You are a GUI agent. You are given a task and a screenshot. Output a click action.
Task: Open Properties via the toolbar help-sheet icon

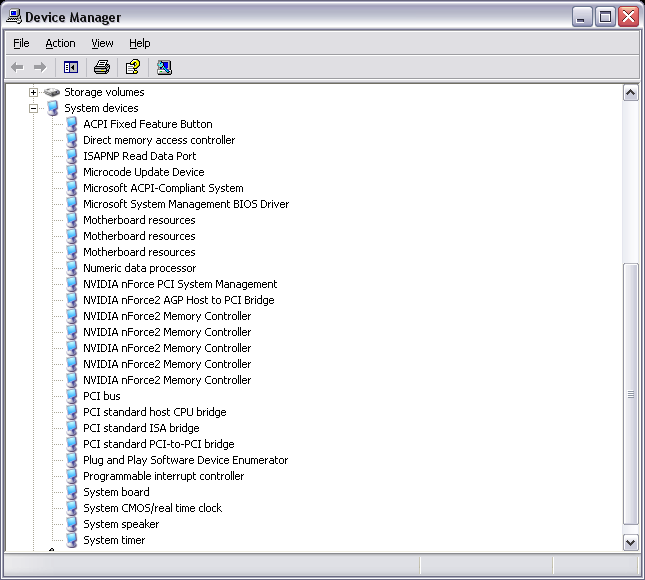pos(132,67)
